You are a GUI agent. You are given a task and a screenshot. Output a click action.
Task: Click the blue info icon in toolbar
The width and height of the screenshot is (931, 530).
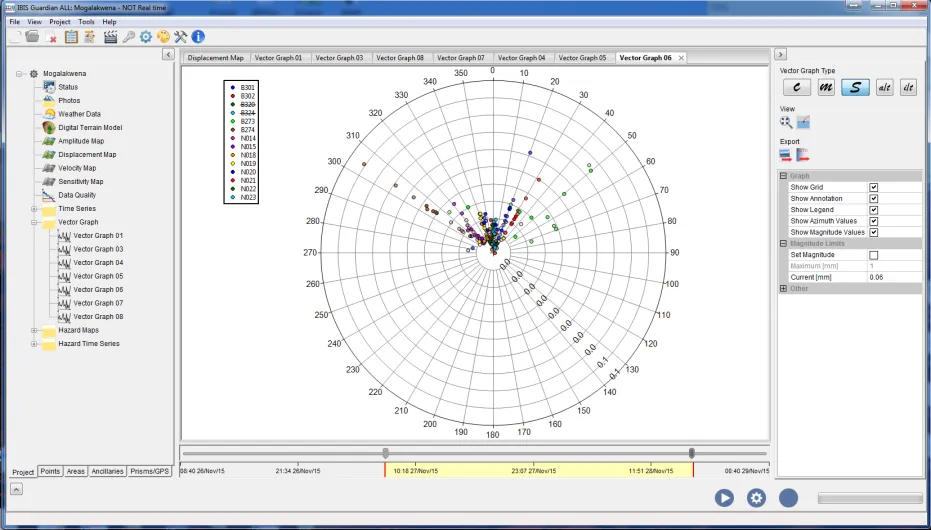click(198, 37)
